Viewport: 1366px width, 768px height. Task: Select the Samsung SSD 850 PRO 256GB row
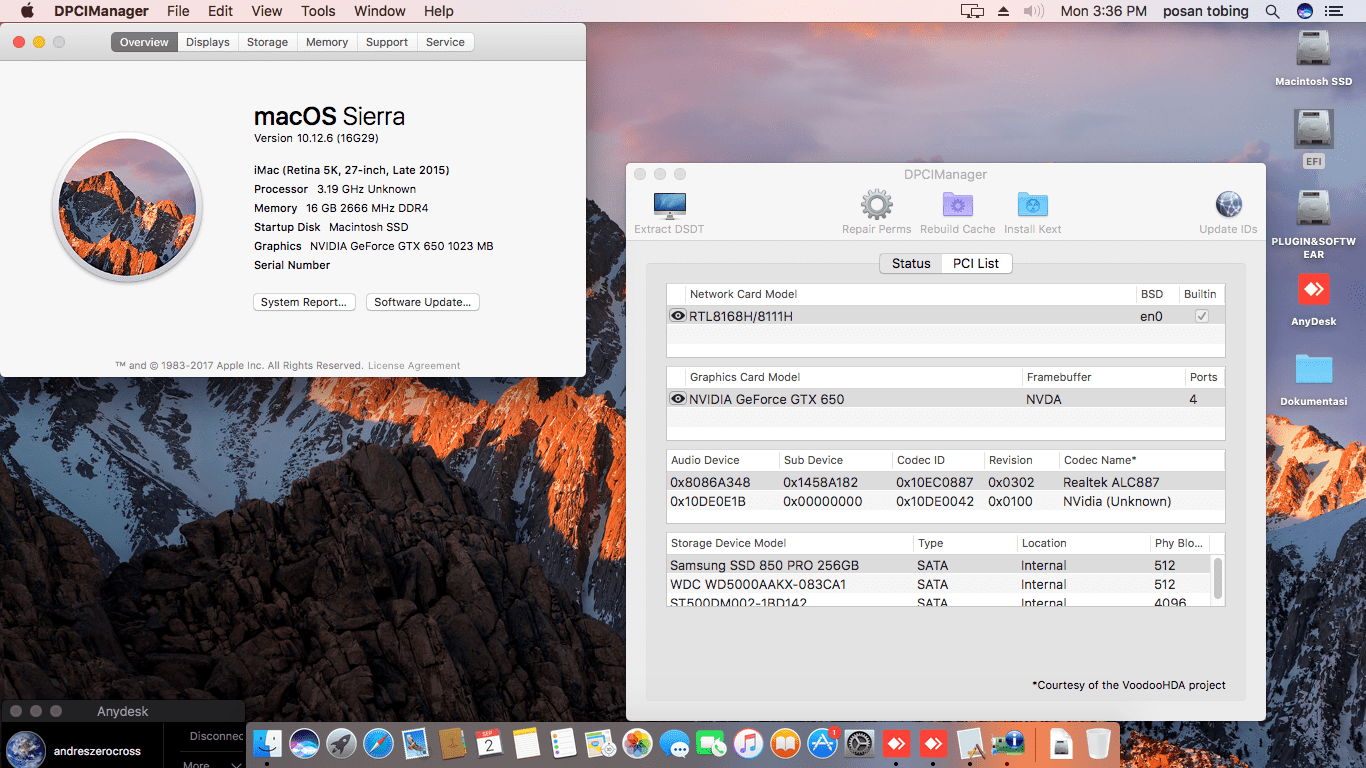click(x=938, y=565)
